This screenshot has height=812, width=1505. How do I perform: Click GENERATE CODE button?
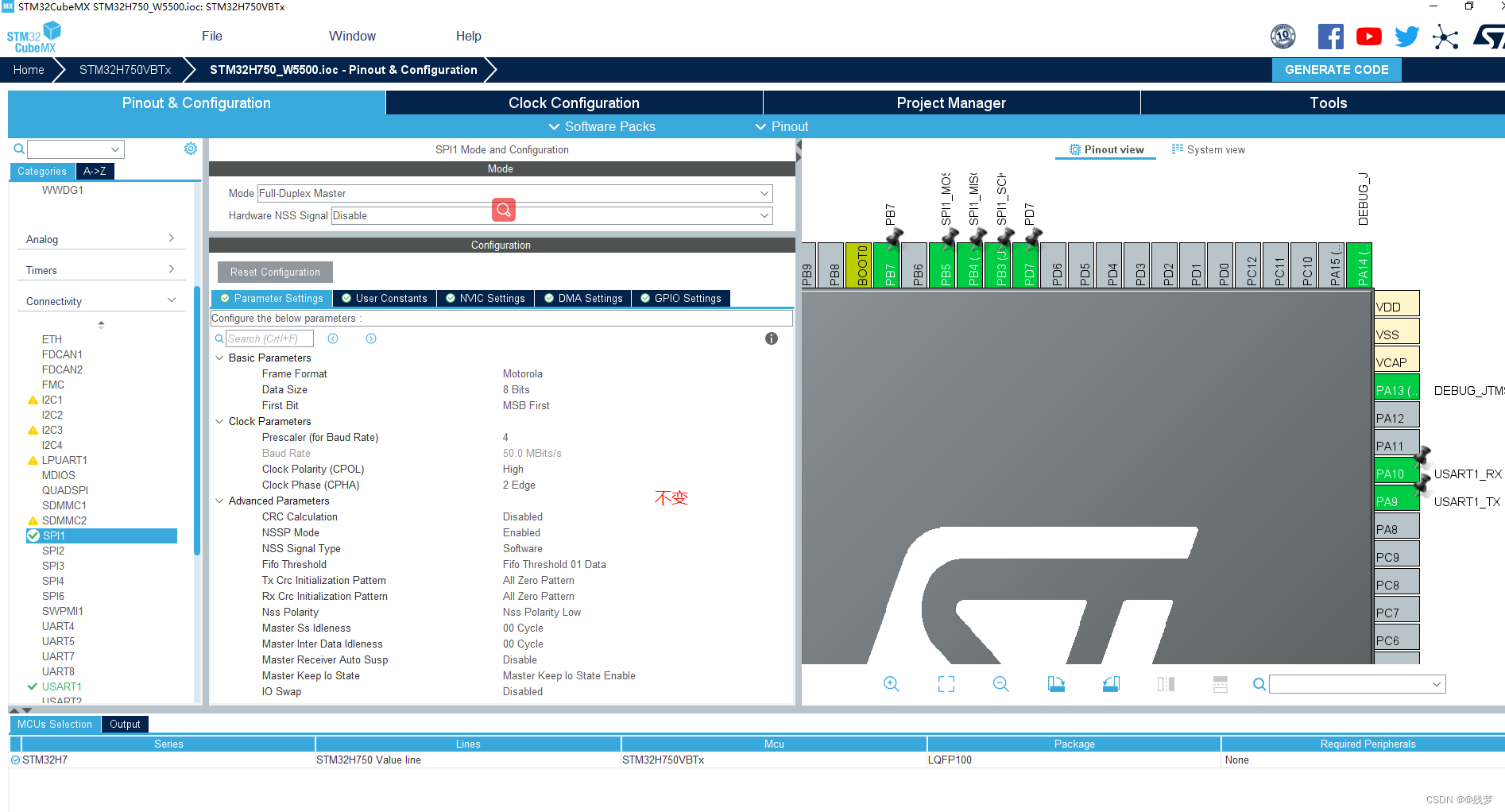tap(1337, 69)
